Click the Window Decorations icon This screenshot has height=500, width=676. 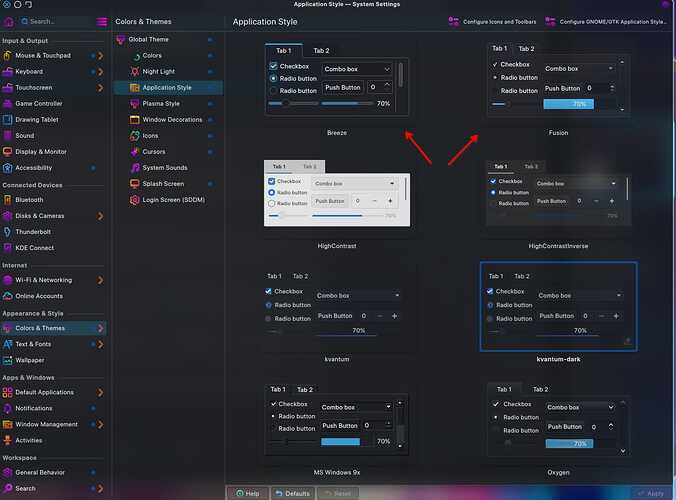pyautogui.click(x=135, y=119)
